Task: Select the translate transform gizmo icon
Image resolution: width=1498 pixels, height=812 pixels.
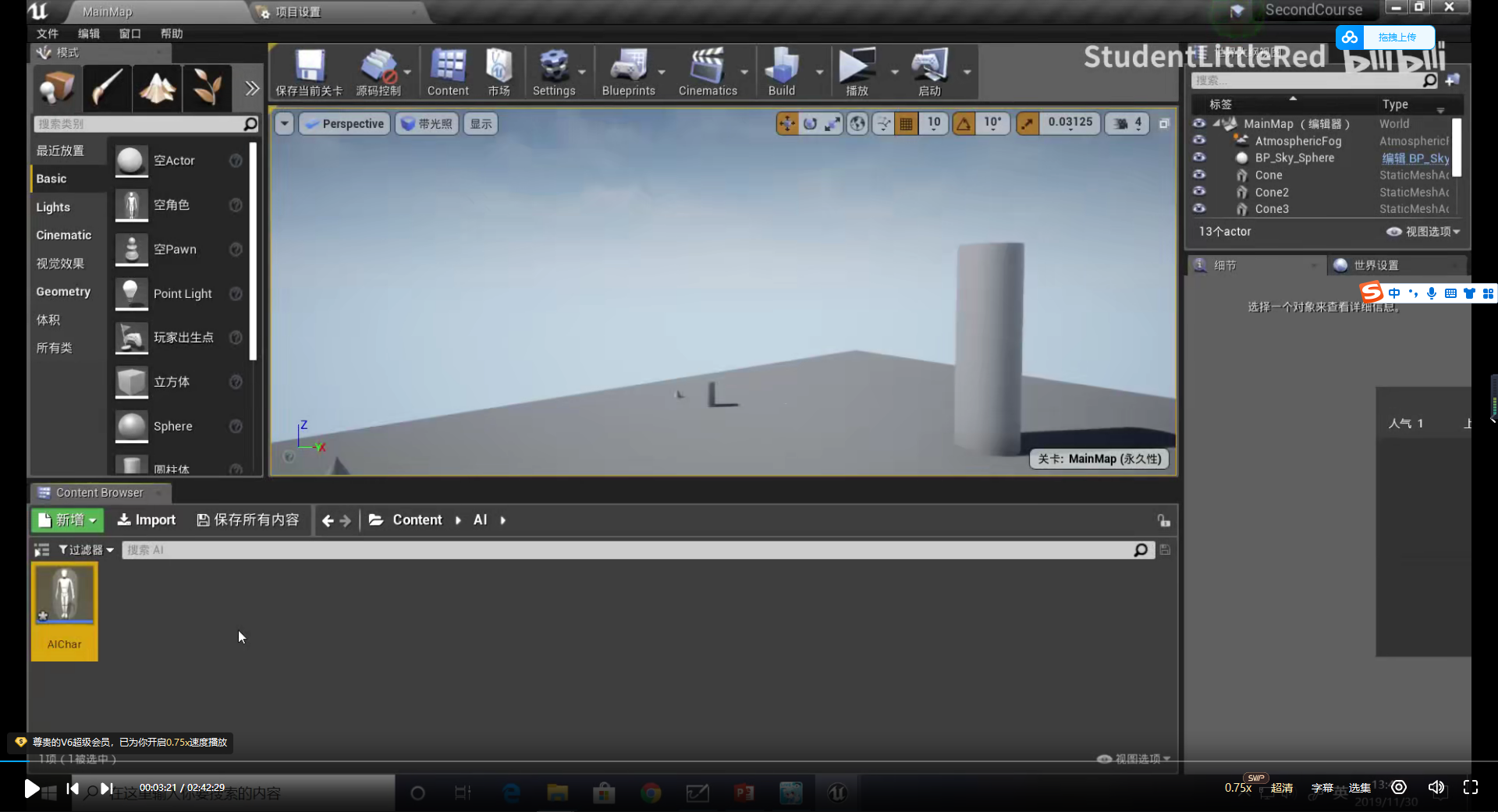Action: click(787, 123)
